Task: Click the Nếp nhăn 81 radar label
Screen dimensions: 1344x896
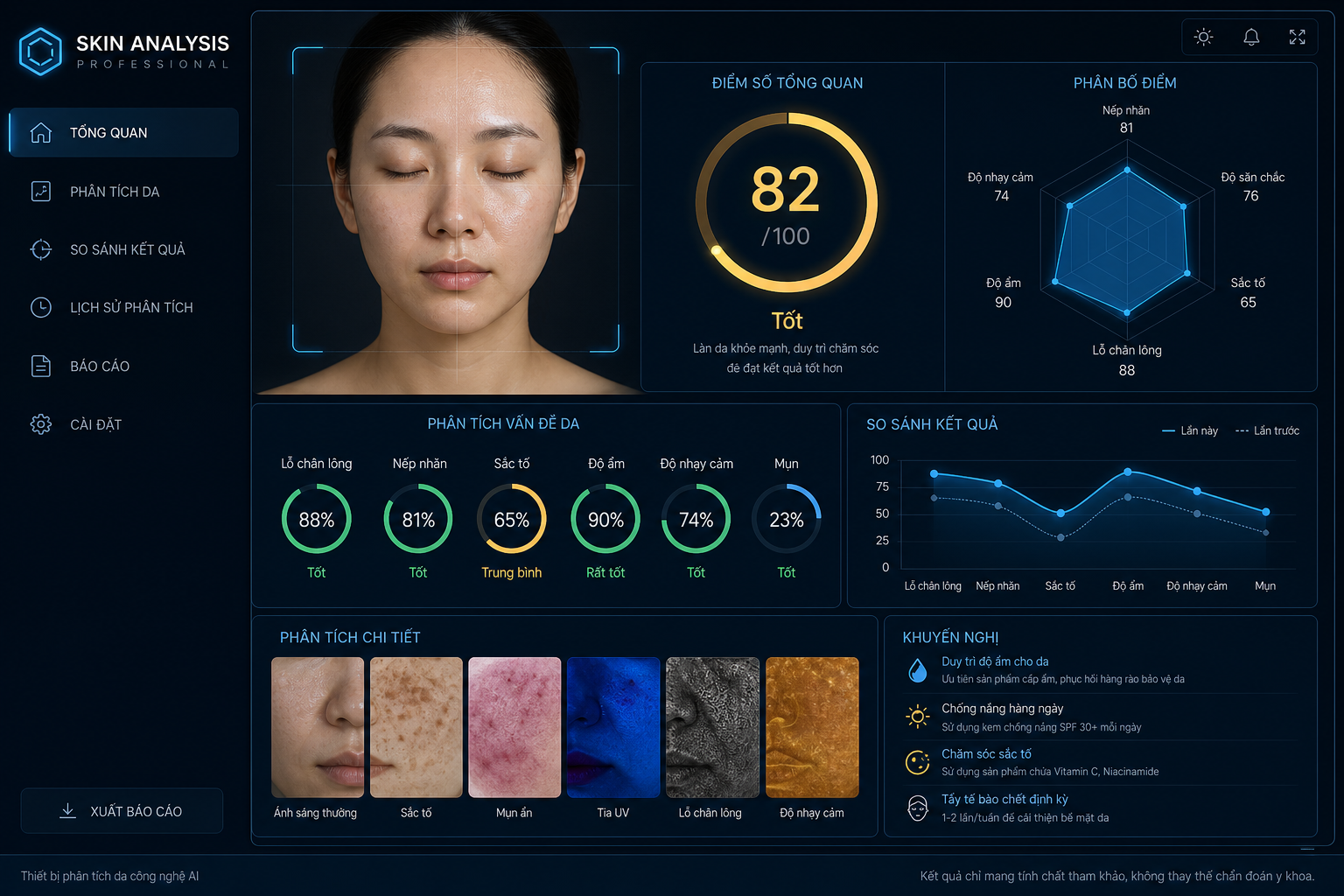Action: [1126, 119]
